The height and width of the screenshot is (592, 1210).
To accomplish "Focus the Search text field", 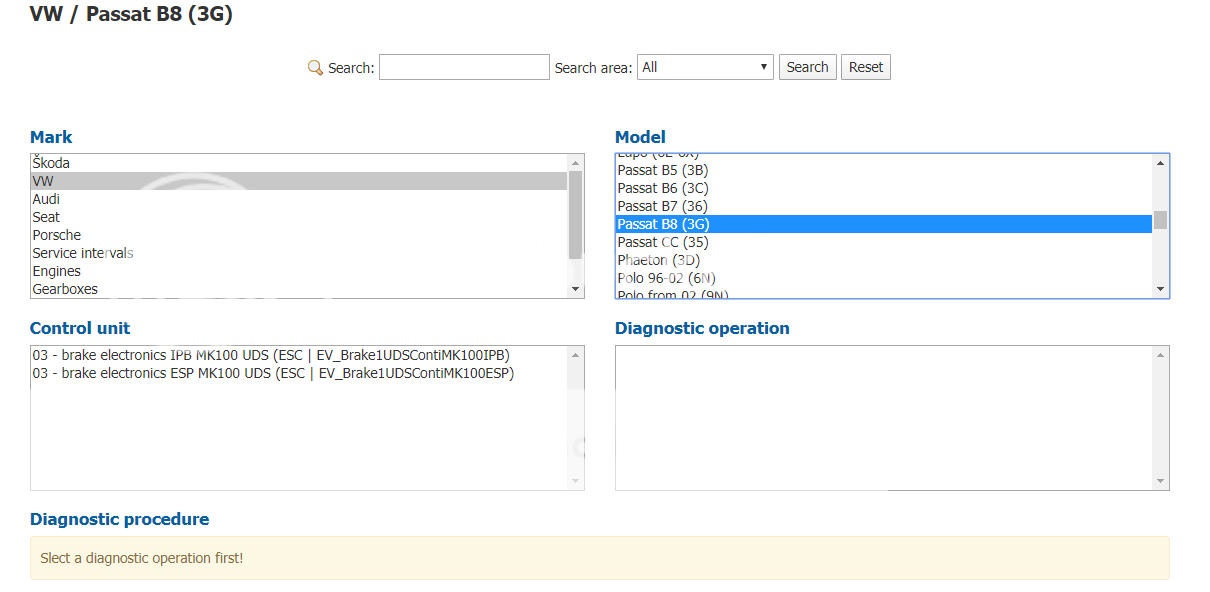I will click(464, 67).
